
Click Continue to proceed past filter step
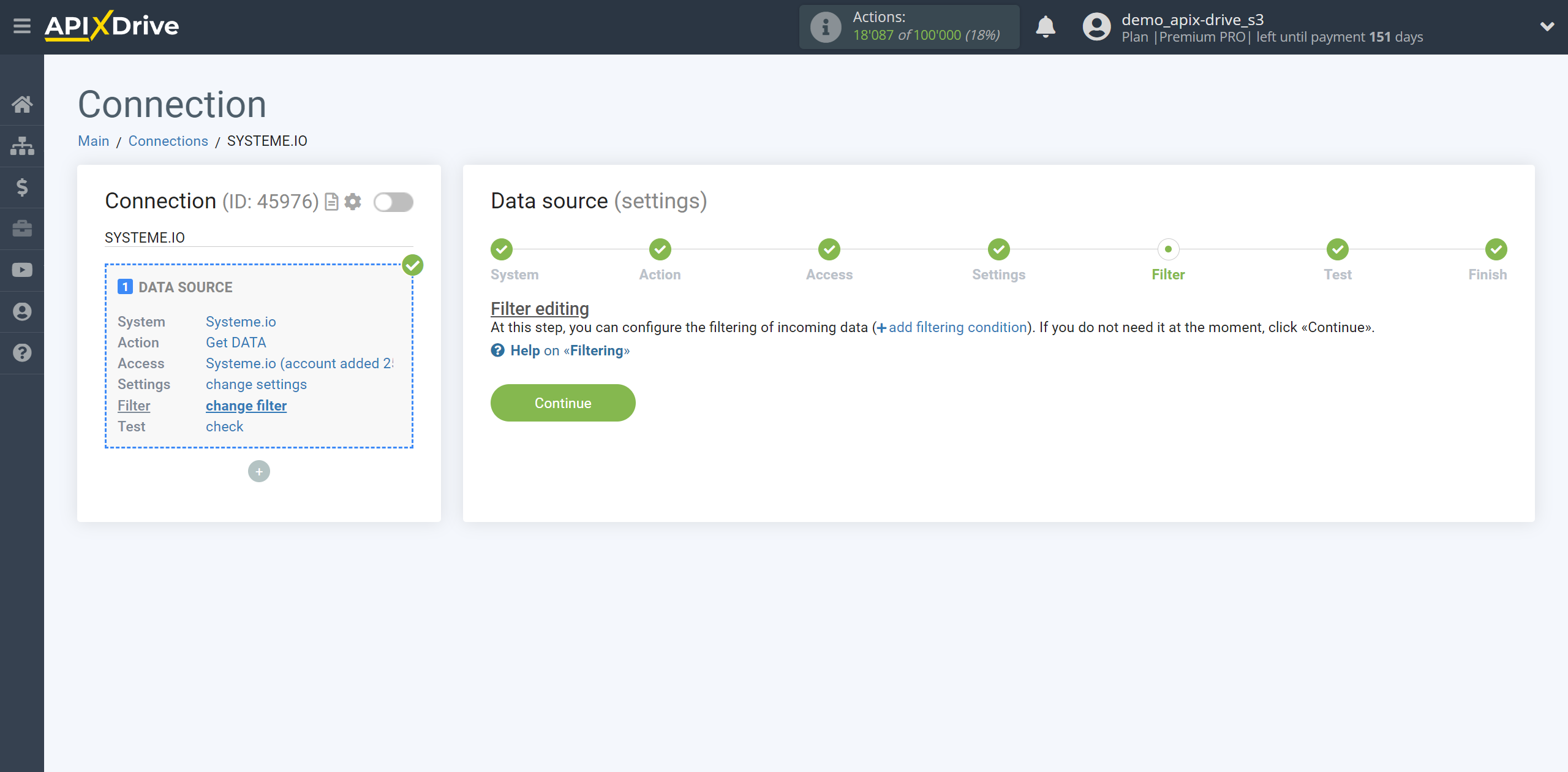tap(563, 403)
